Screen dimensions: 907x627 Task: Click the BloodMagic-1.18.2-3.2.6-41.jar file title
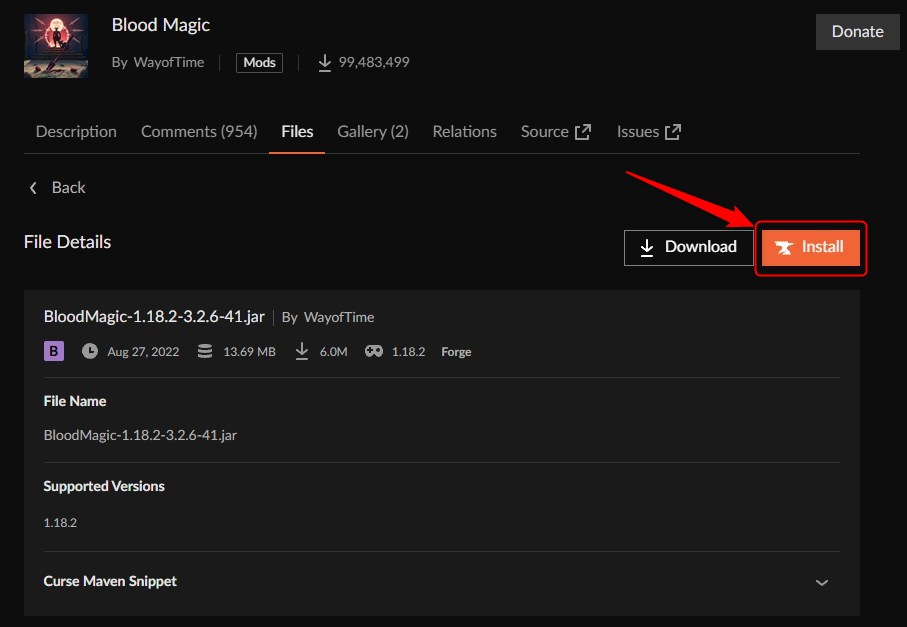pyautogui.click(x=154, y=317)
